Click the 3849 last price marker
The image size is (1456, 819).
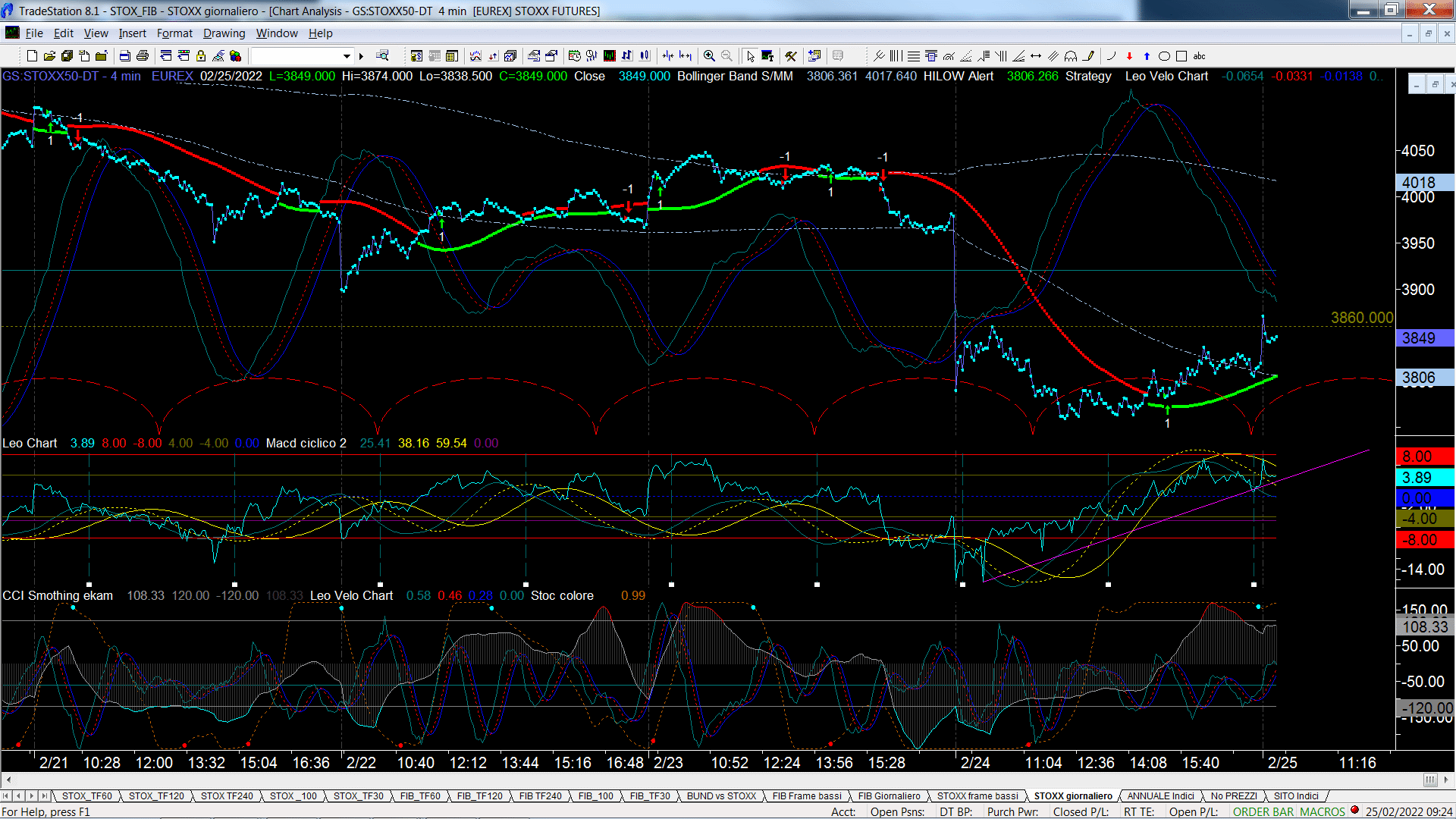(1424, 338)
